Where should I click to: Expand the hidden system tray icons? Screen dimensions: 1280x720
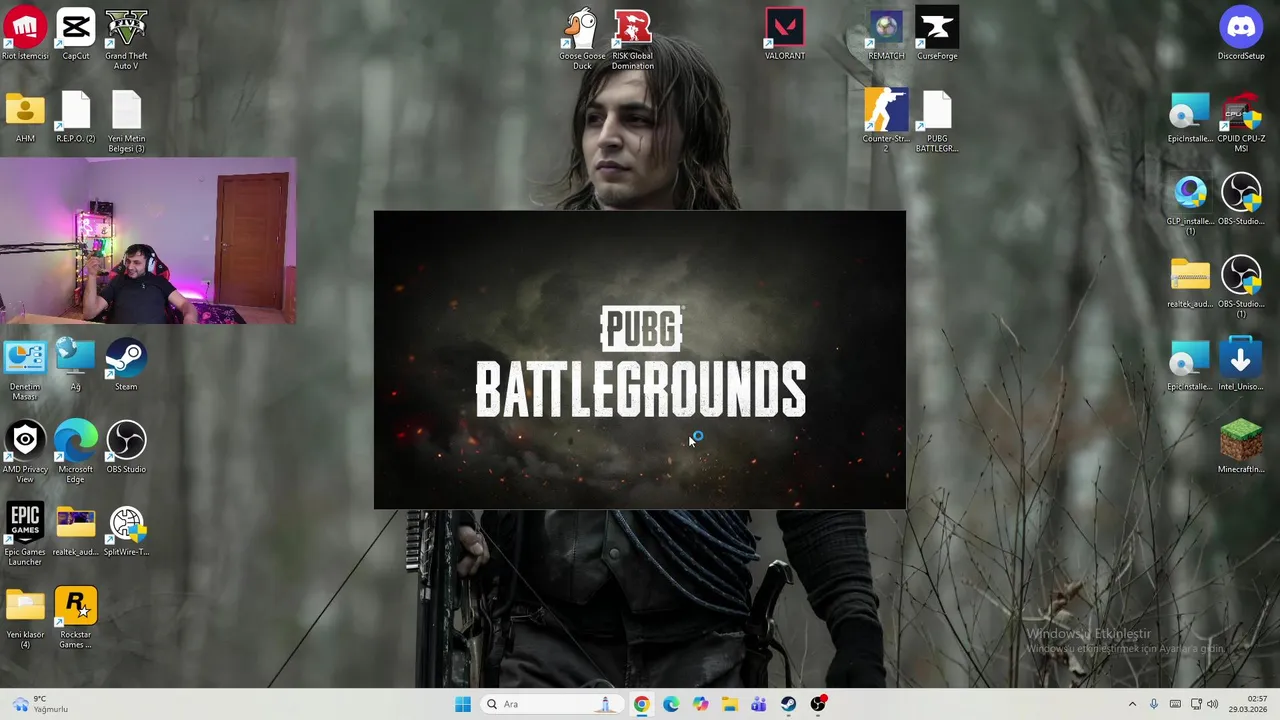click(1132, 704)
